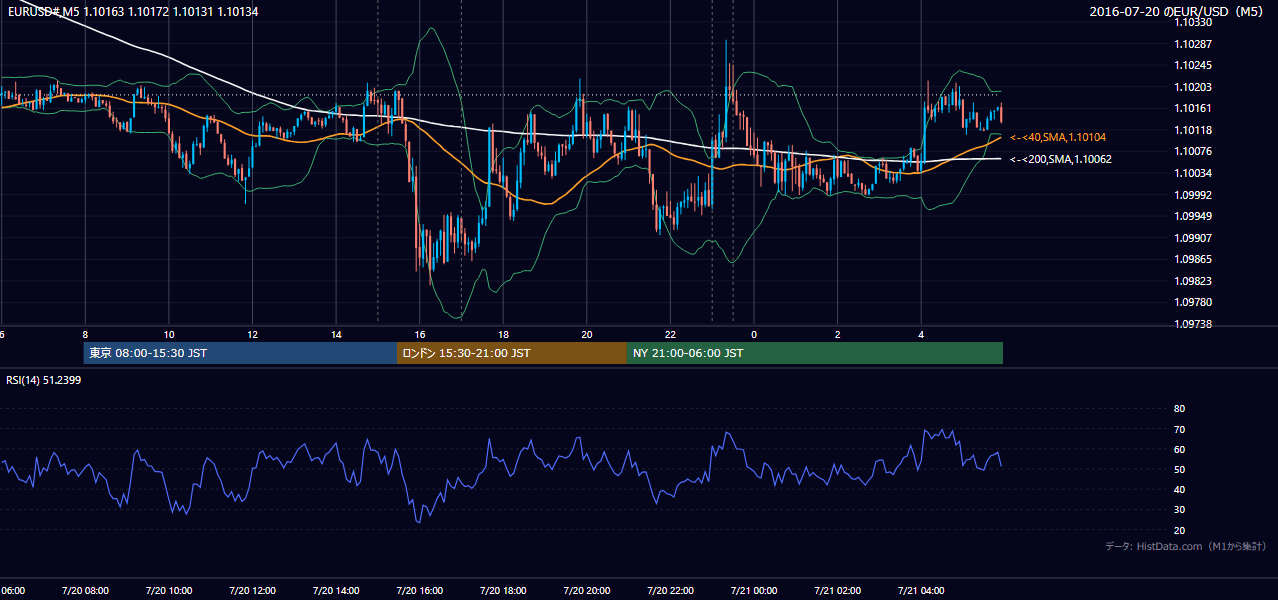Click the 7/21 02:00 bottom time label

(837, 590)
